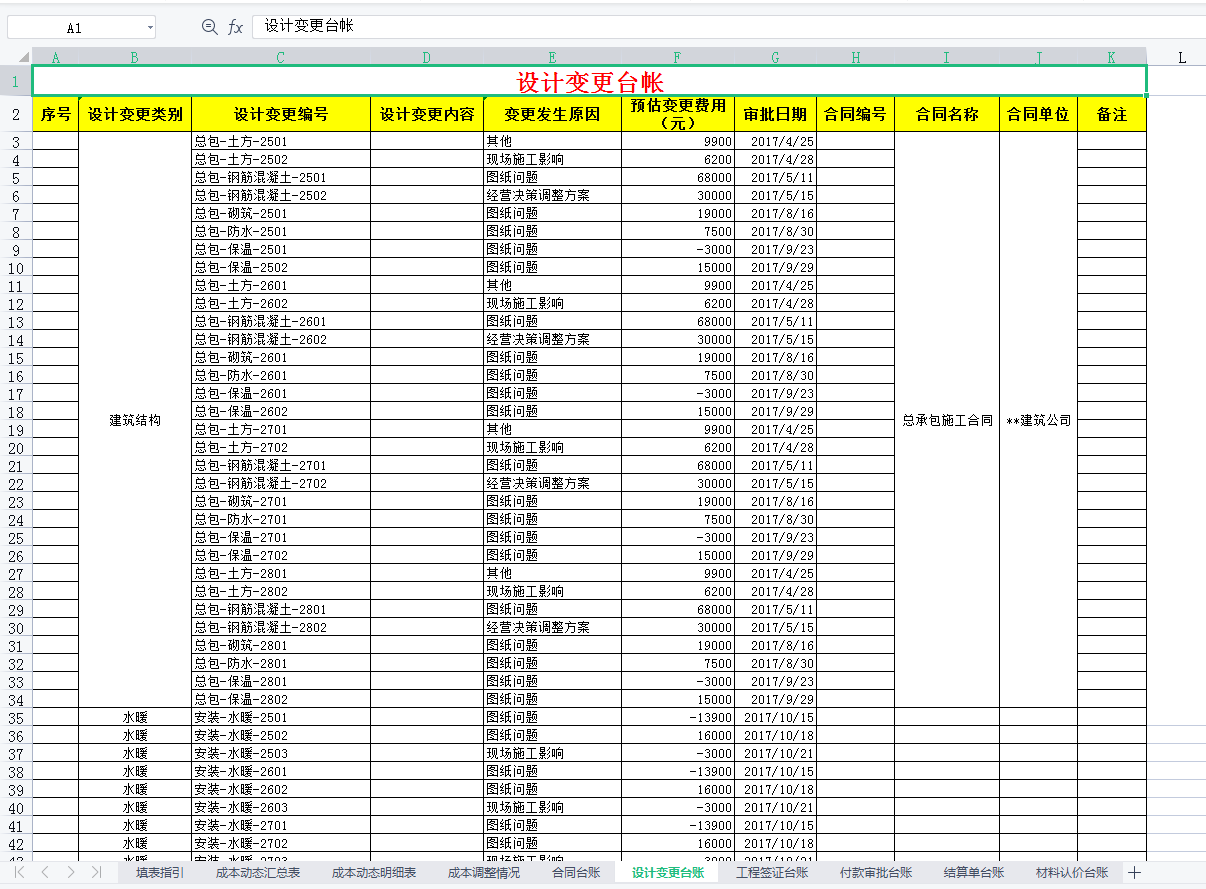Viewport: 1206px width, 889px height.
Task: Select header cell 审批日期
Action: (776, 114)
